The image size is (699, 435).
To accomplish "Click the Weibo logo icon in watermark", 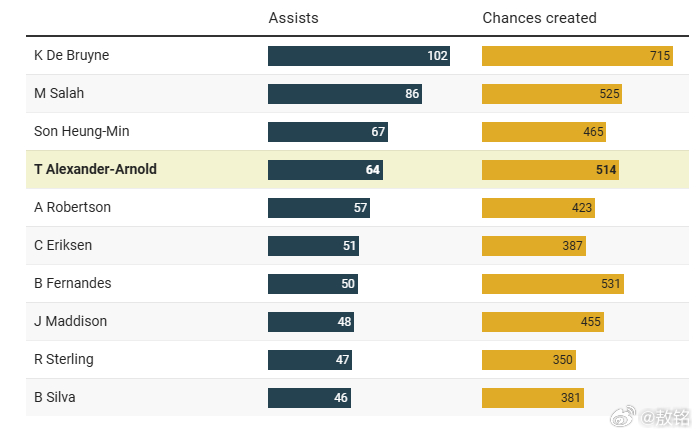I will (x=623, y=416).
